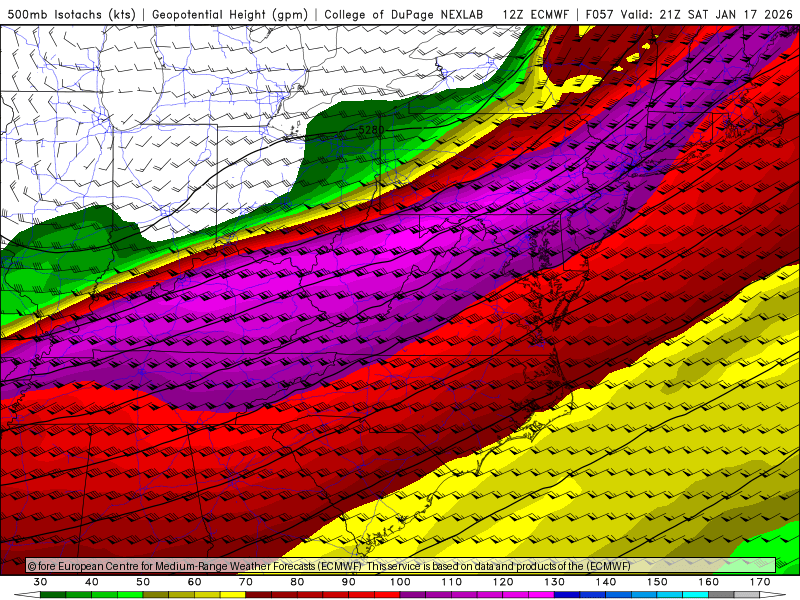Click the "College of DuPage NEXLAB" header text
The image size is (800, 600).
404,14
